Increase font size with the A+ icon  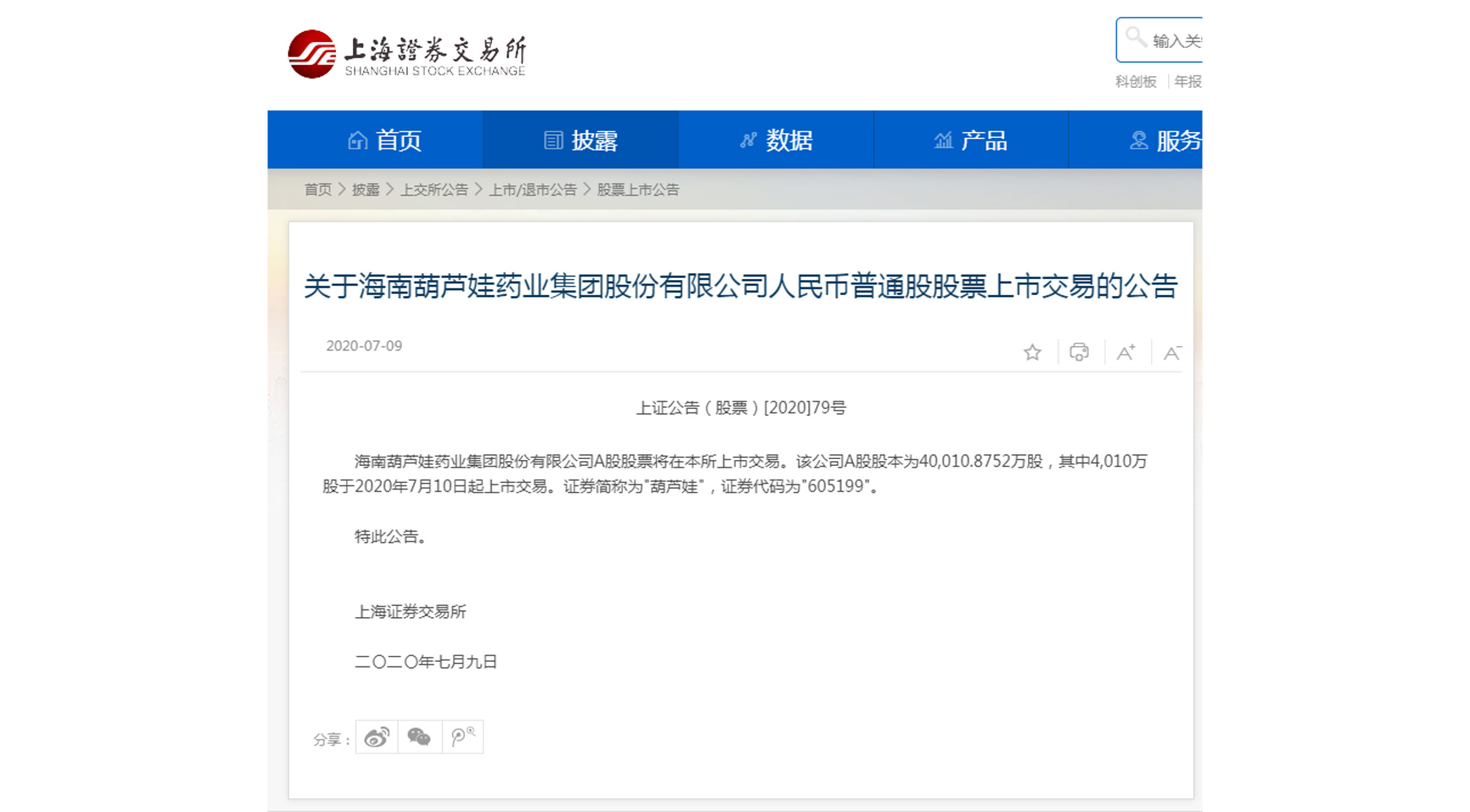[1126, 352]
